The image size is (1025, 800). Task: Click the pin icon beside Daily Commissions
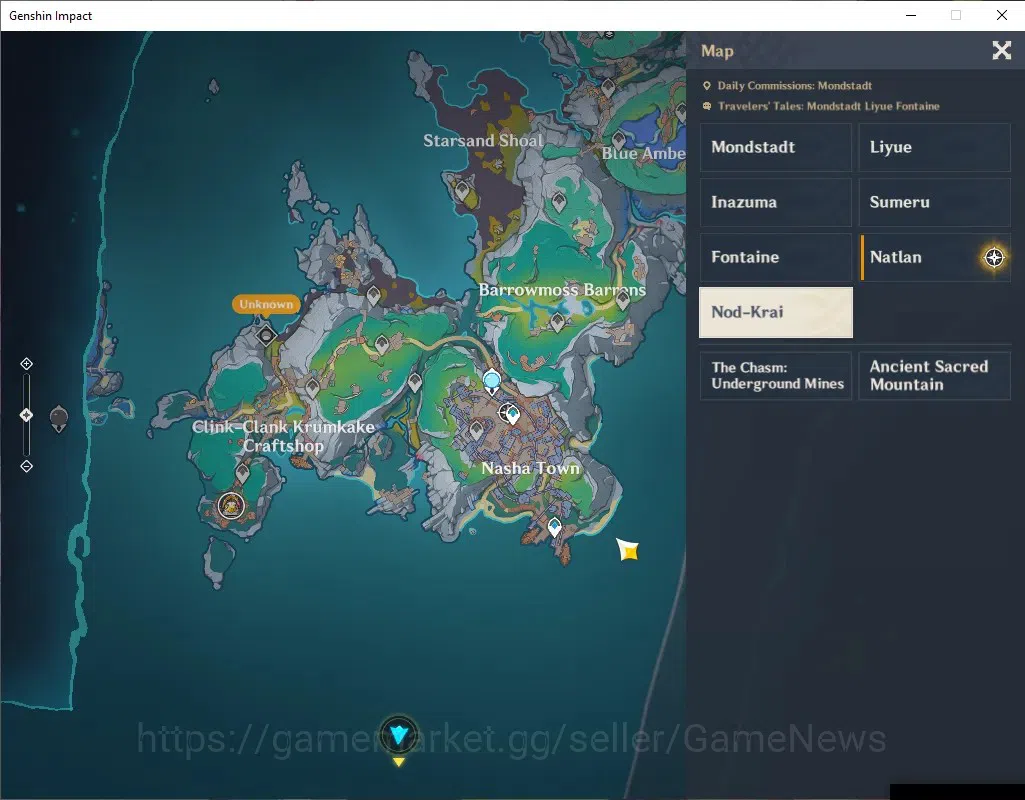point(707,86)
